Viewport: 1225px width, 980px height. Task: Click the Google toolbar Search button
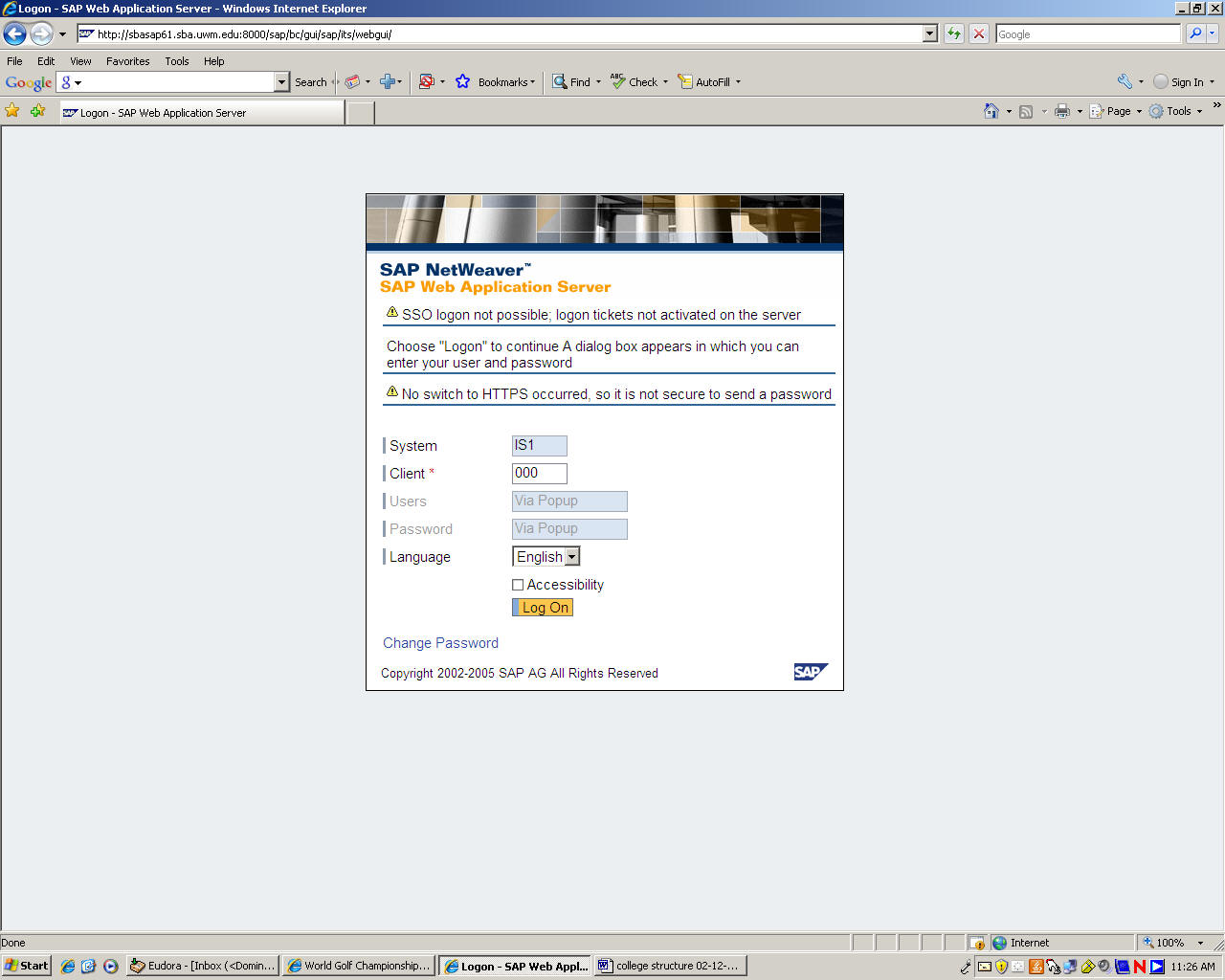pos(311,82)
